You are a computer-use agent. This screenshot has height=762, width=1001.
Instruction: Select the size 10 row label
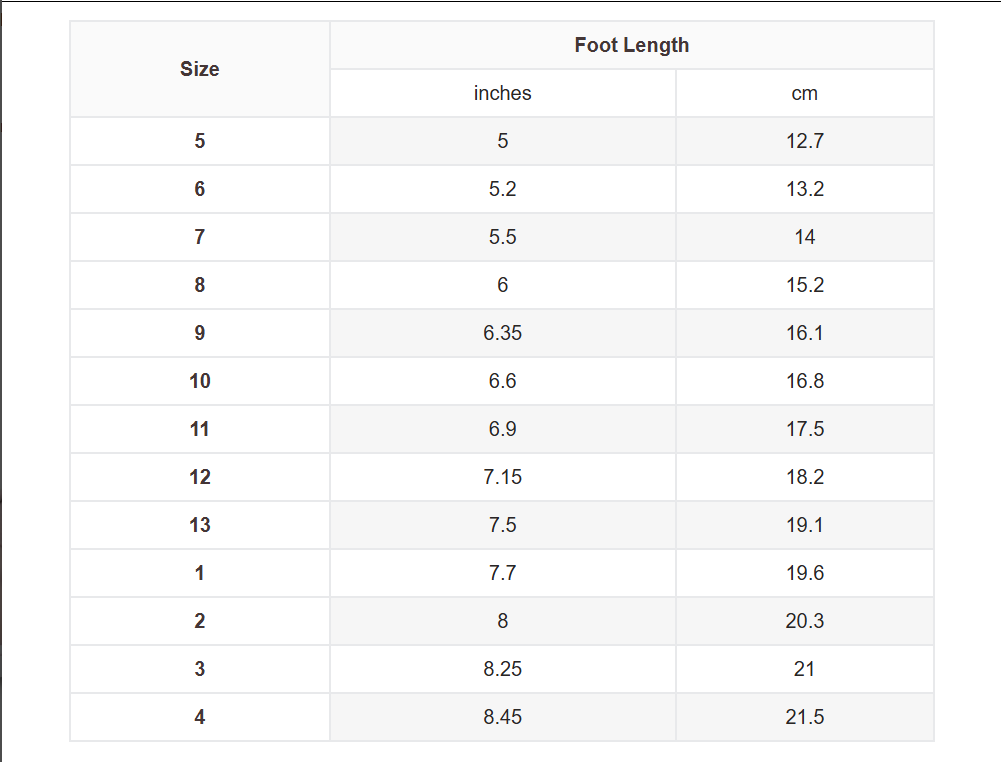tap(200, 381)
